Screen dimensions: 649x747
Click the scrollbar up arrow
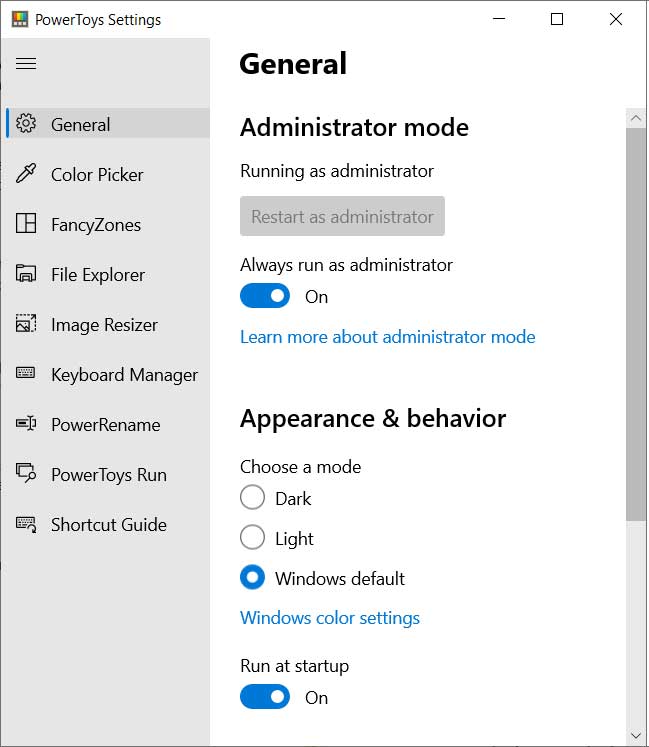coord(636,118)
